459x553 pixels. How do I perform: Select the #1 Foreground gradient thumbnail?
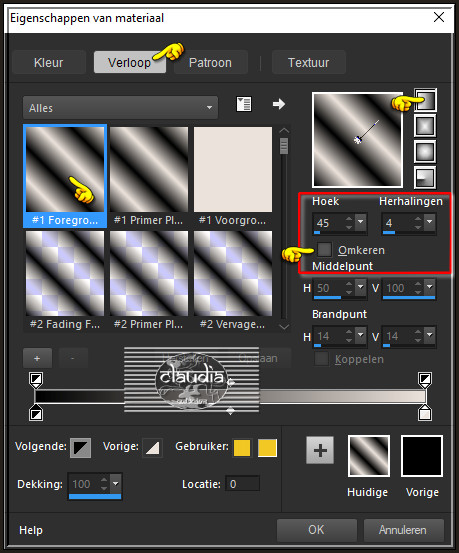coord(65,176)
